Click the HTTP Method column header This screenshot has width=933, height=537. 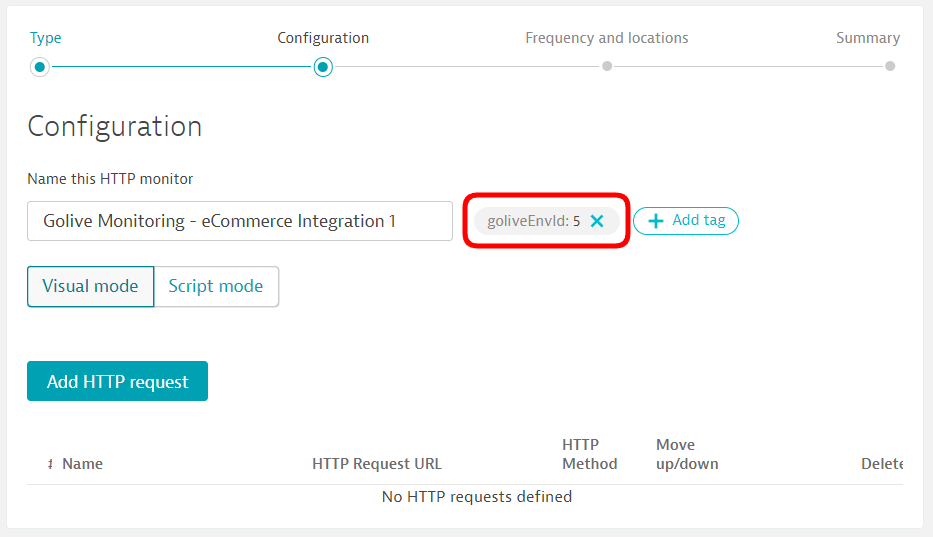[589, 454]
